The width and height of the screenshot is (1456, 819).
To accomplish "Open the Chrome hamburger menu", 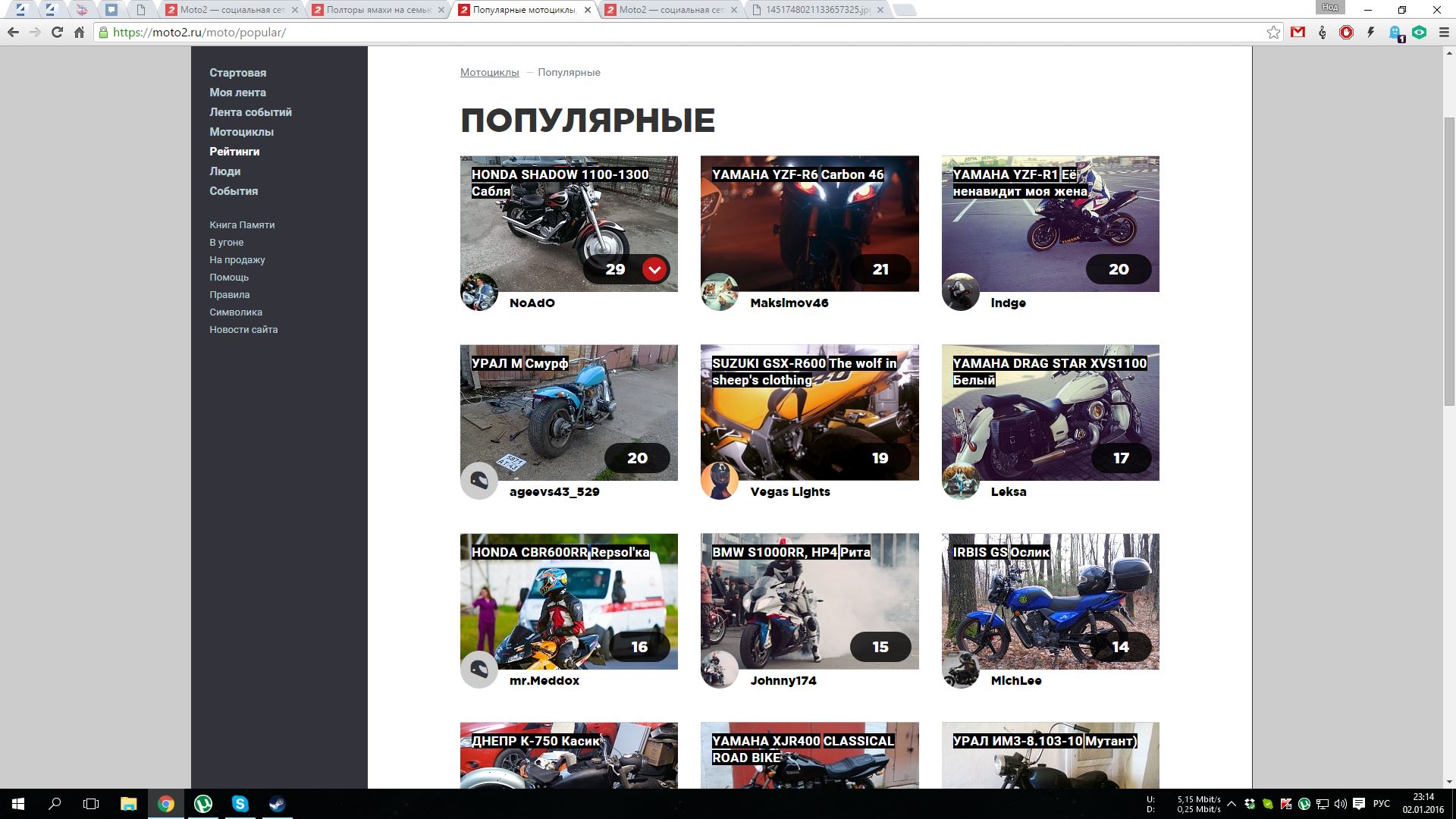I will [x=1442, y=33].
